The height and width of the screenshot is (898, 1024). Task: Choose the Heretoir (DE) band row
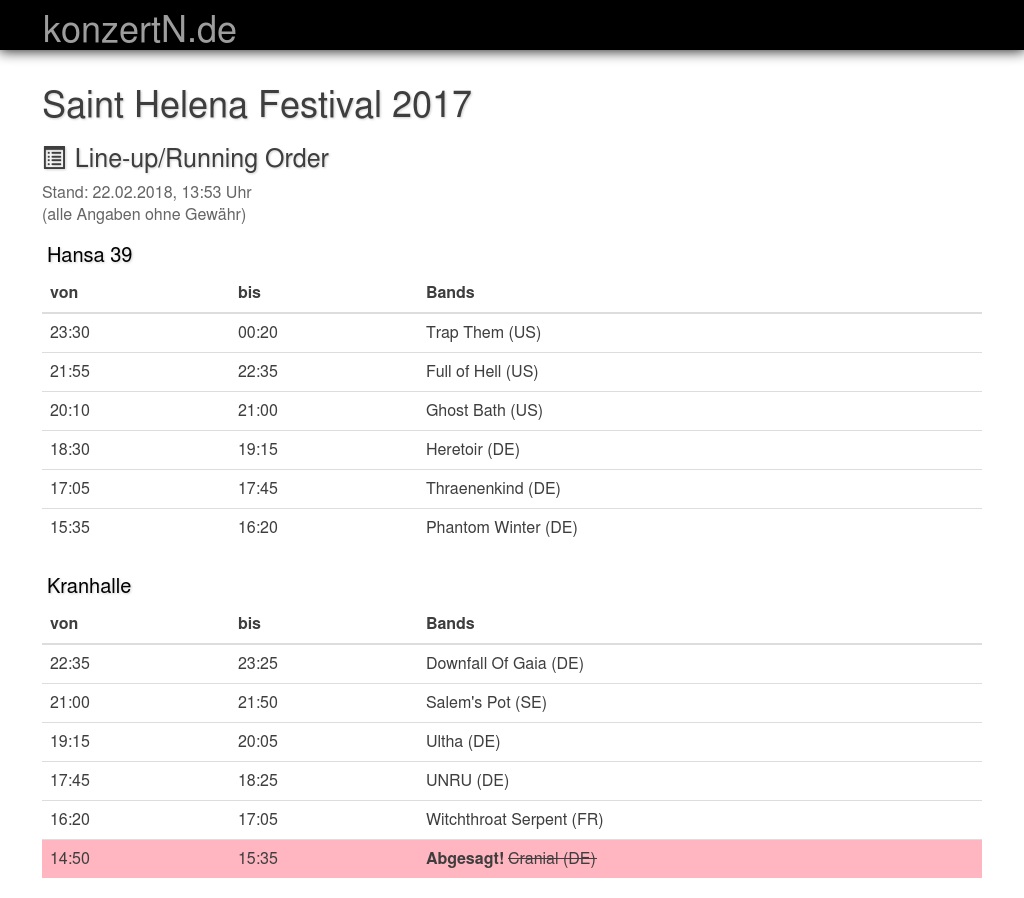473,449
